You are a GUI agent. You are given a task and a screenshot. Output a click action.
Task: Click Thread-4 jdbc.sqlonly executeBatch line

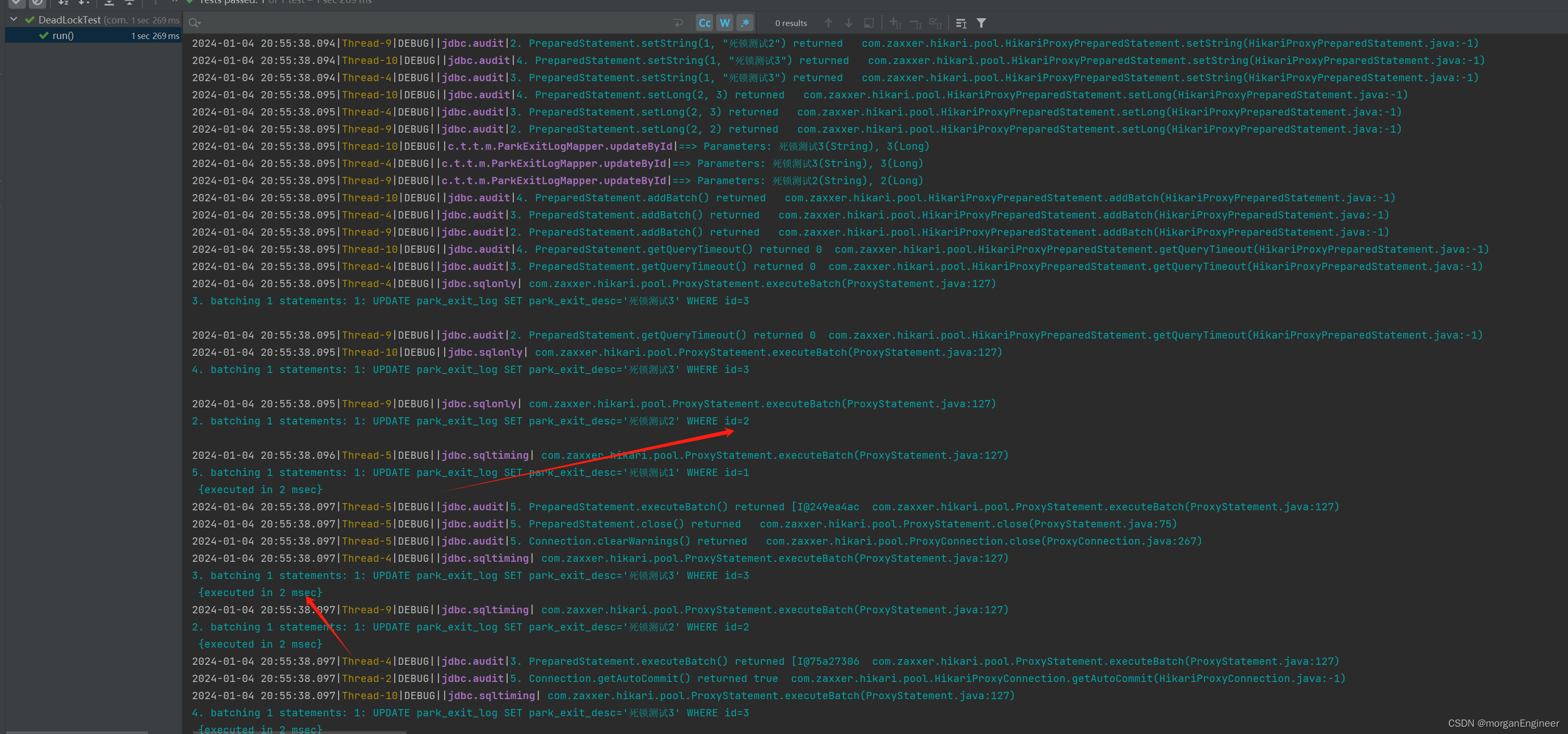(x=594, y=284)
